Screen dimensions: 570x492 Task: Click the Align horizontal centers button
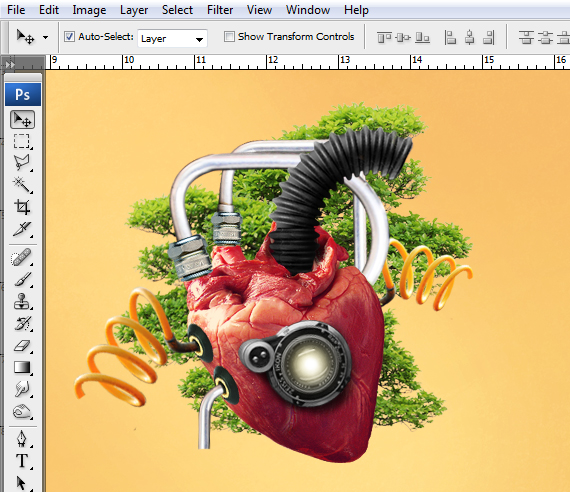[x=470, y=37]
